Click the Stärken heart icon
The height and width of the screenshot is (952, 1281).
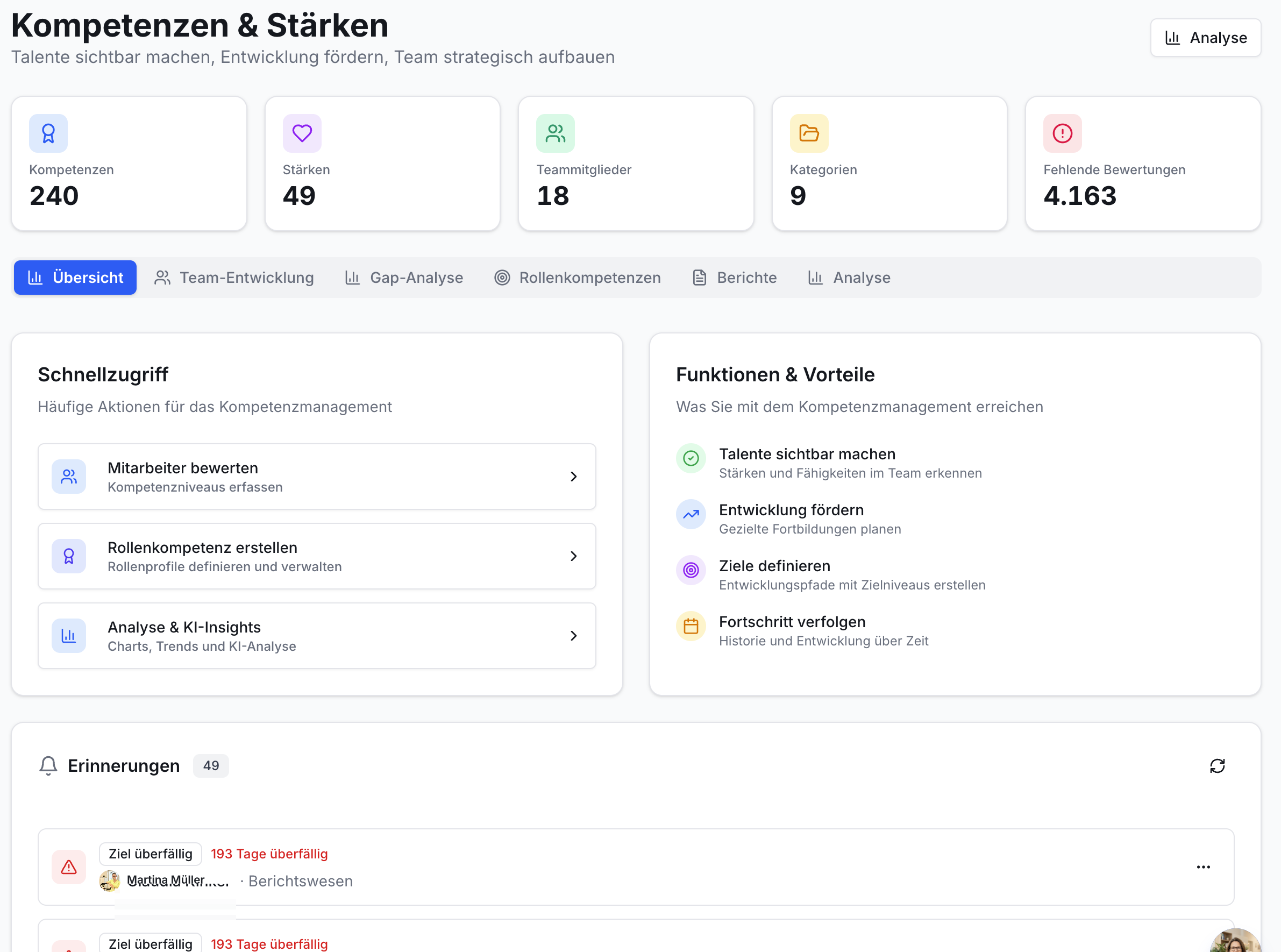[302, 134]
